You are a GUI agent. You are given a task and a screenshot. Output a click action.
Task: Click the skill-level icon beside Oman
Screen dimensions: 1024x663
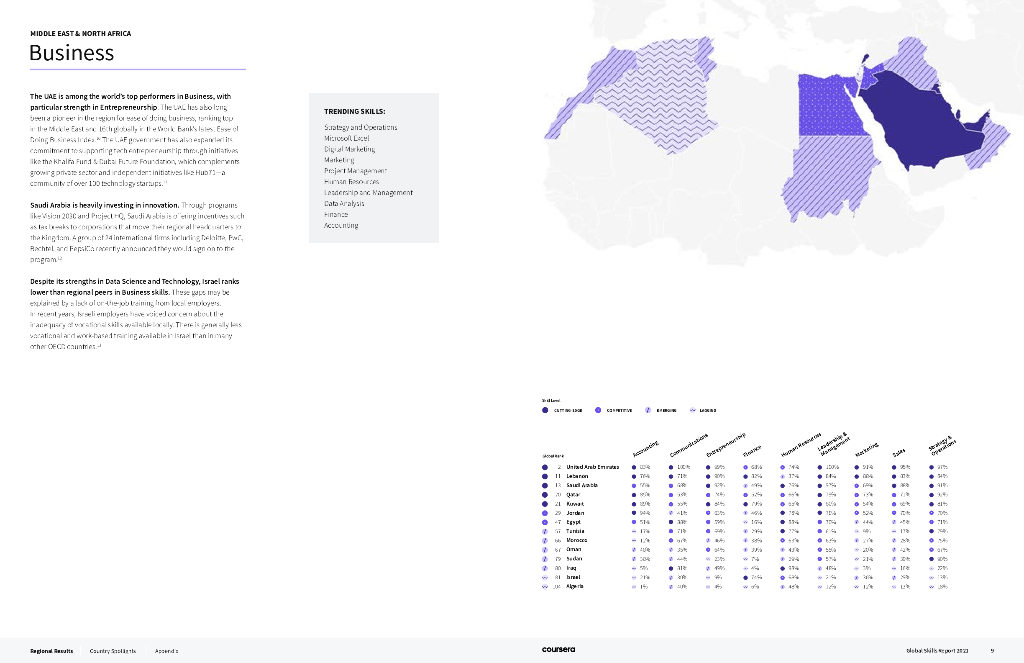pos(545,549)
